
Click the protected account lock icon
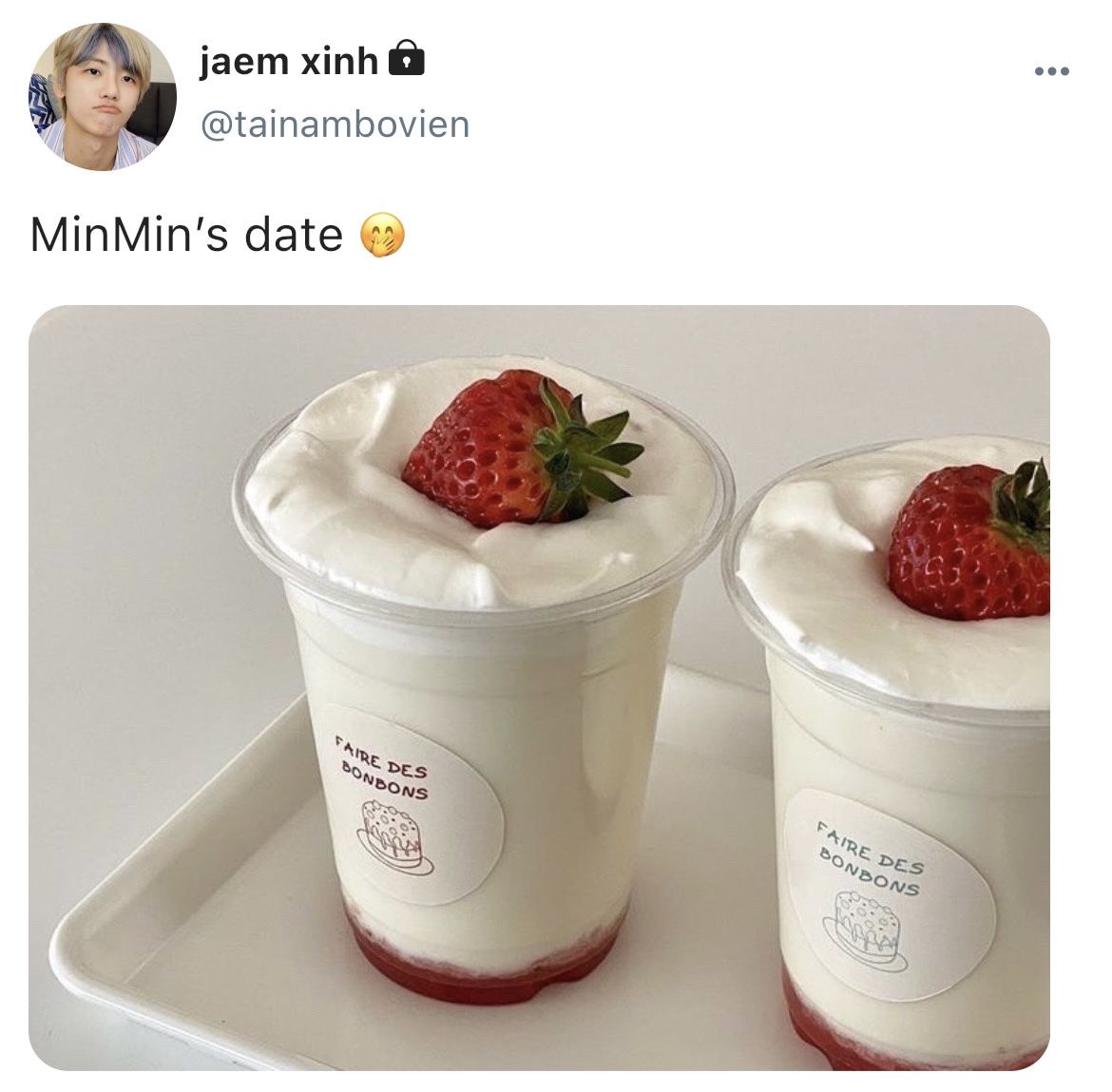pyautogui.click(x=407, y=58)
